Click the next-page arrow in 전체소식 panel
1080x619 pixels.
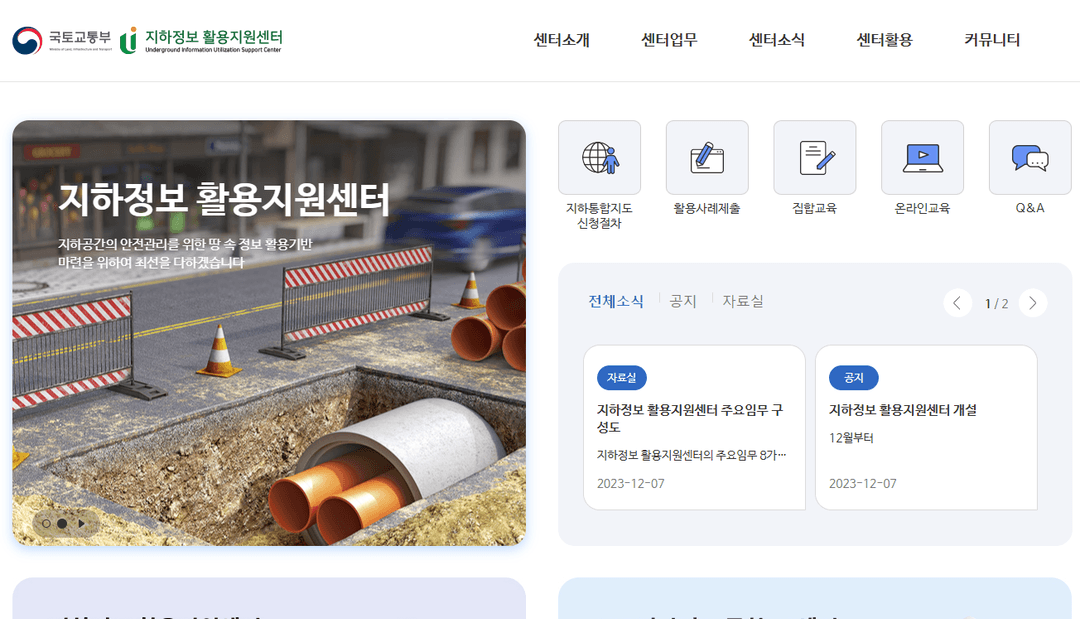pyautogui.click(x=1033, y=302)
